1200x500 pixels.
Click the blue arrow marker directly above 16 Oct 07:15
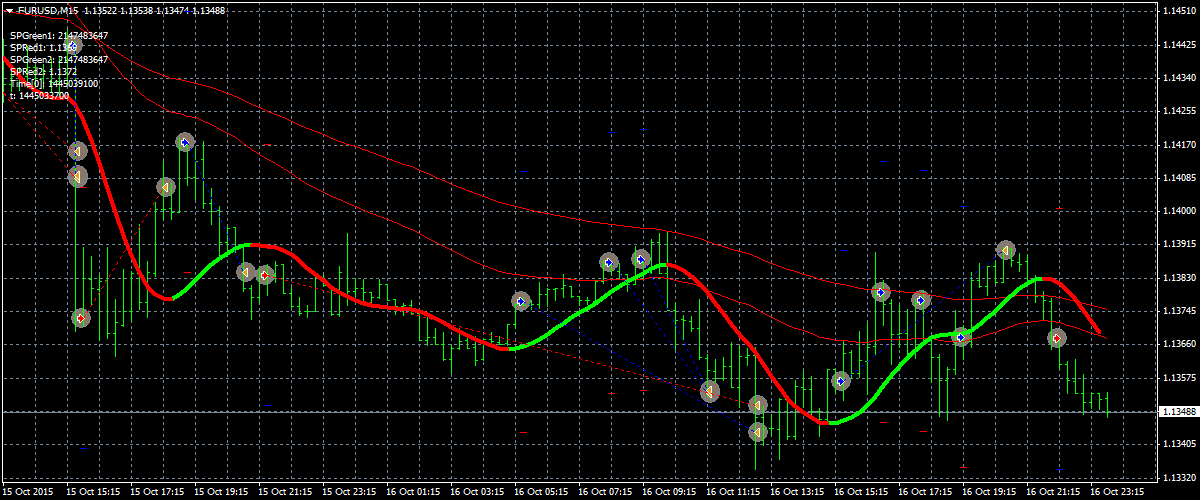coord(609,262)
